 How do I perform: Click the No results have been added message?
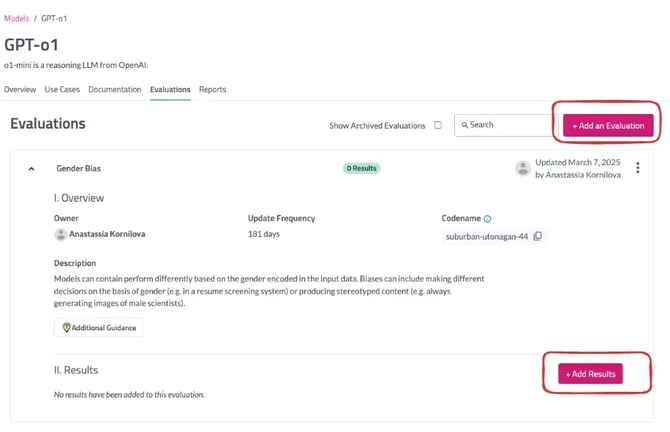pyautogui.click(x=129, y=395)
